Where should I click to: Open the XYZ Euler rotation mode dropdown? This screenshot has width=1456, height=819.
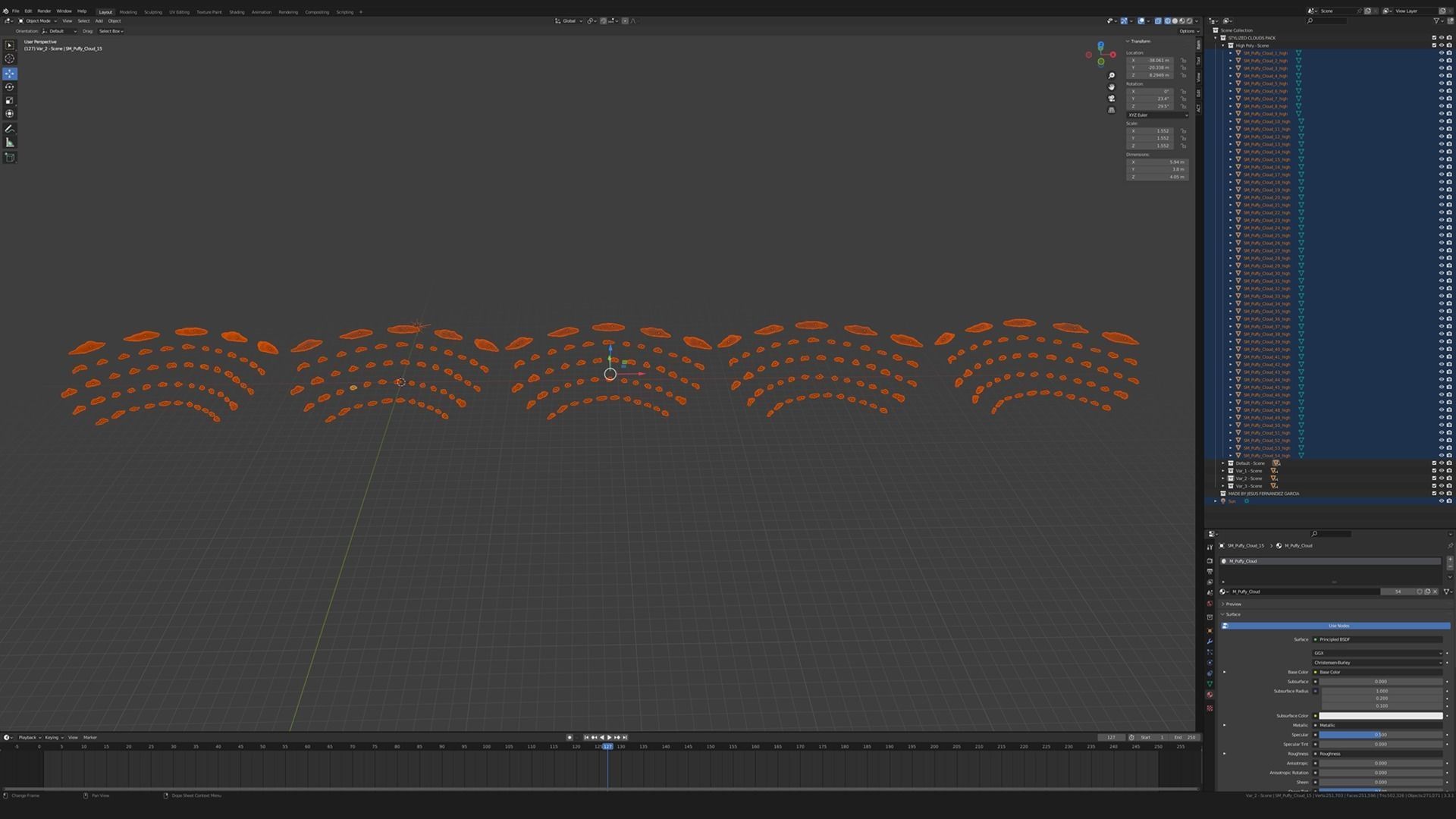[x=1157, y=115]
